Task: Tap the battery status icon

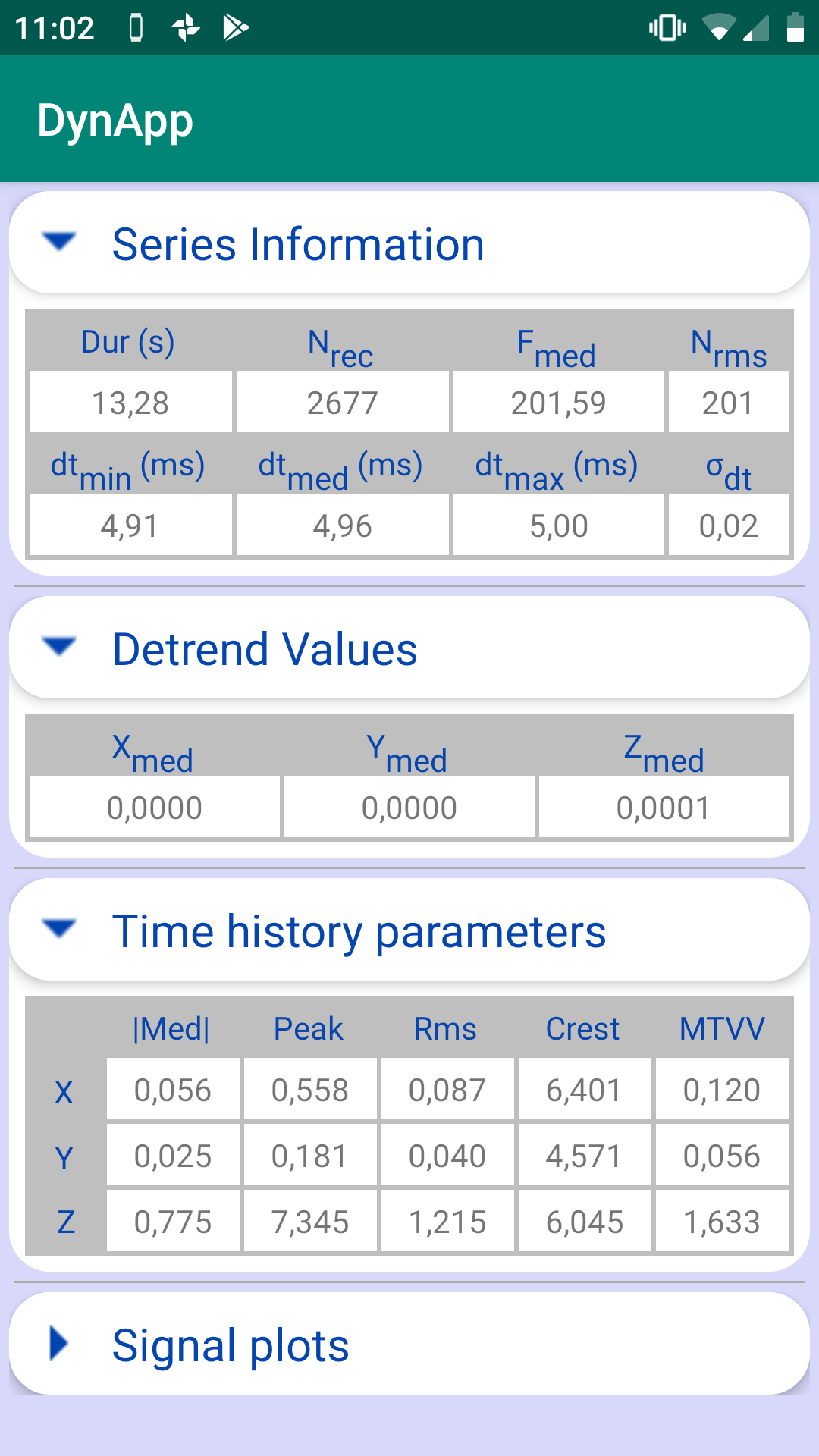Action: (x=795, y=27)
